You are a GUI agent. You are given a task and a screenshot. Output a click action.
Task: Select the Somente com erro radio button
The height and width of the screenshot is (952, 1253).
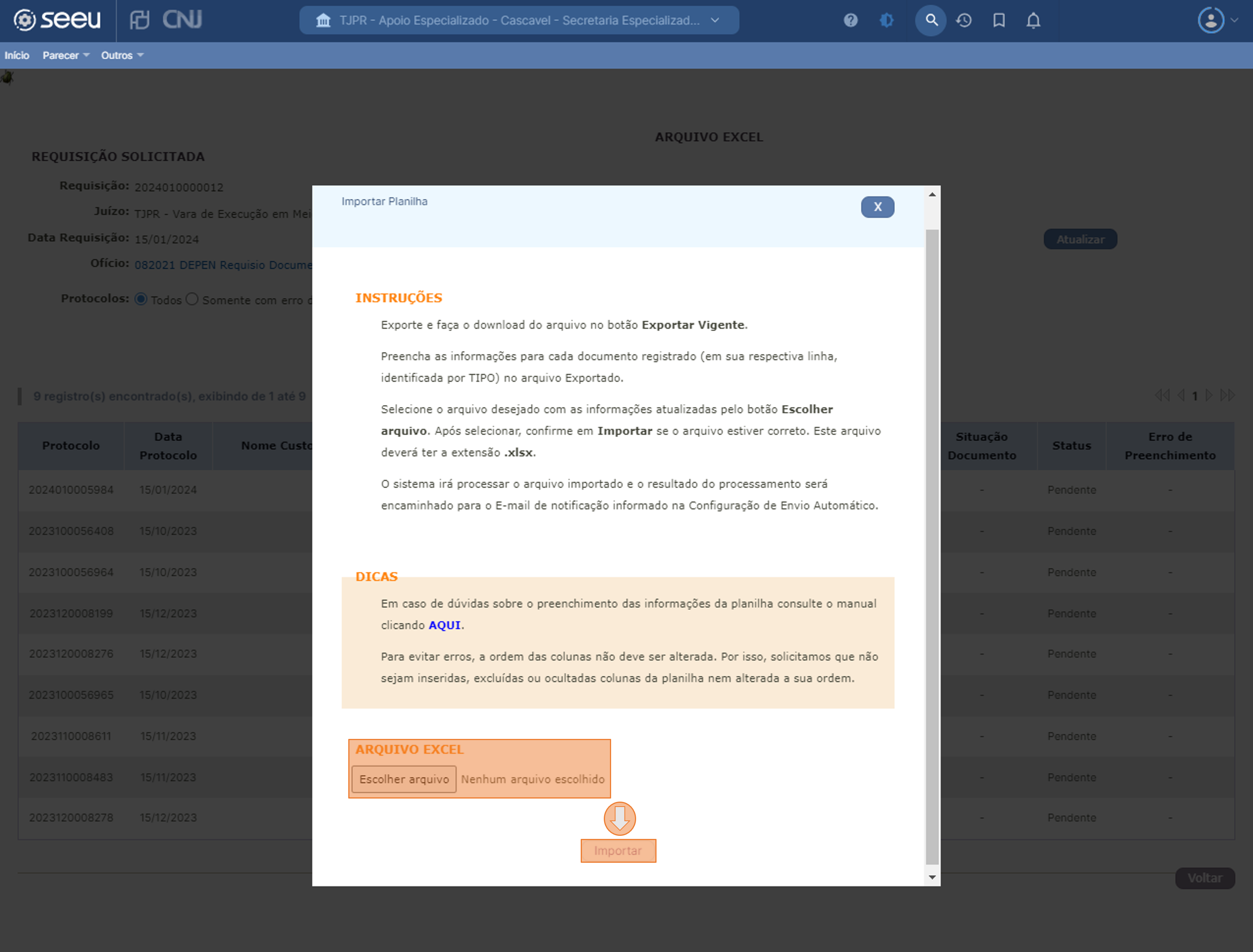click(x=192, y=299)
